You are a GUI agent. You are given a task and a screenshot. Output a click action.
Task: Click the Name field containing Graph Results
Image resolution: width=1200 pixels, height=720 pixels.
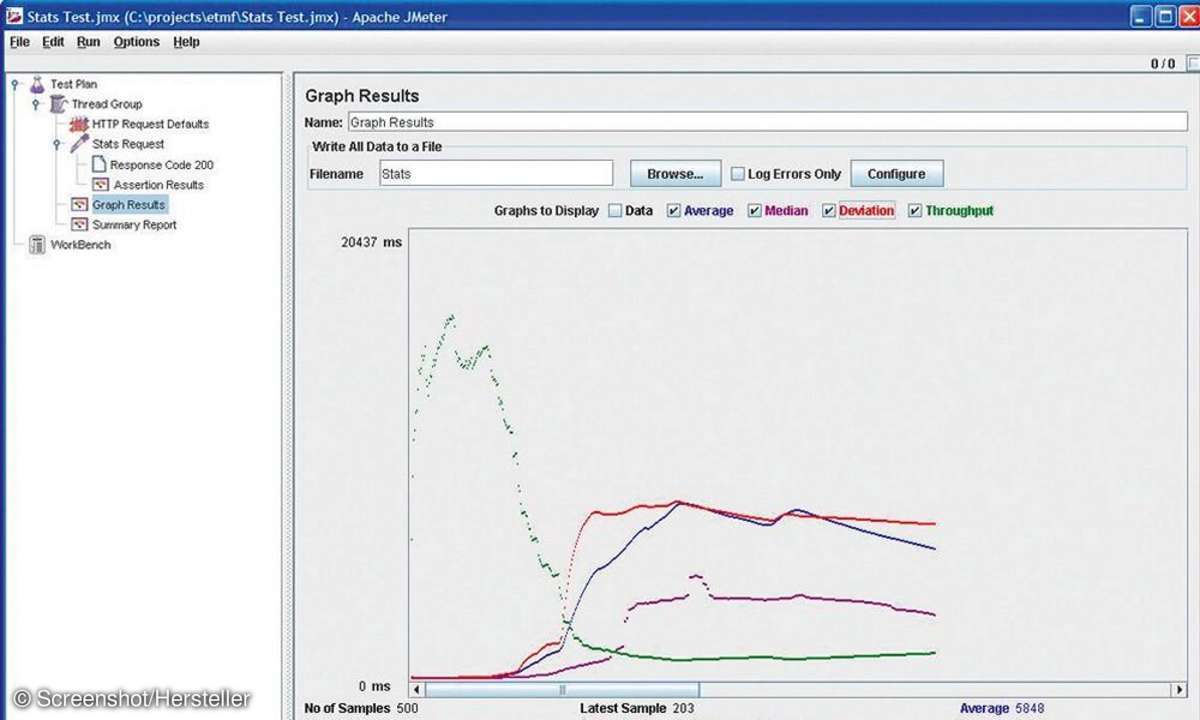[767, 122]
